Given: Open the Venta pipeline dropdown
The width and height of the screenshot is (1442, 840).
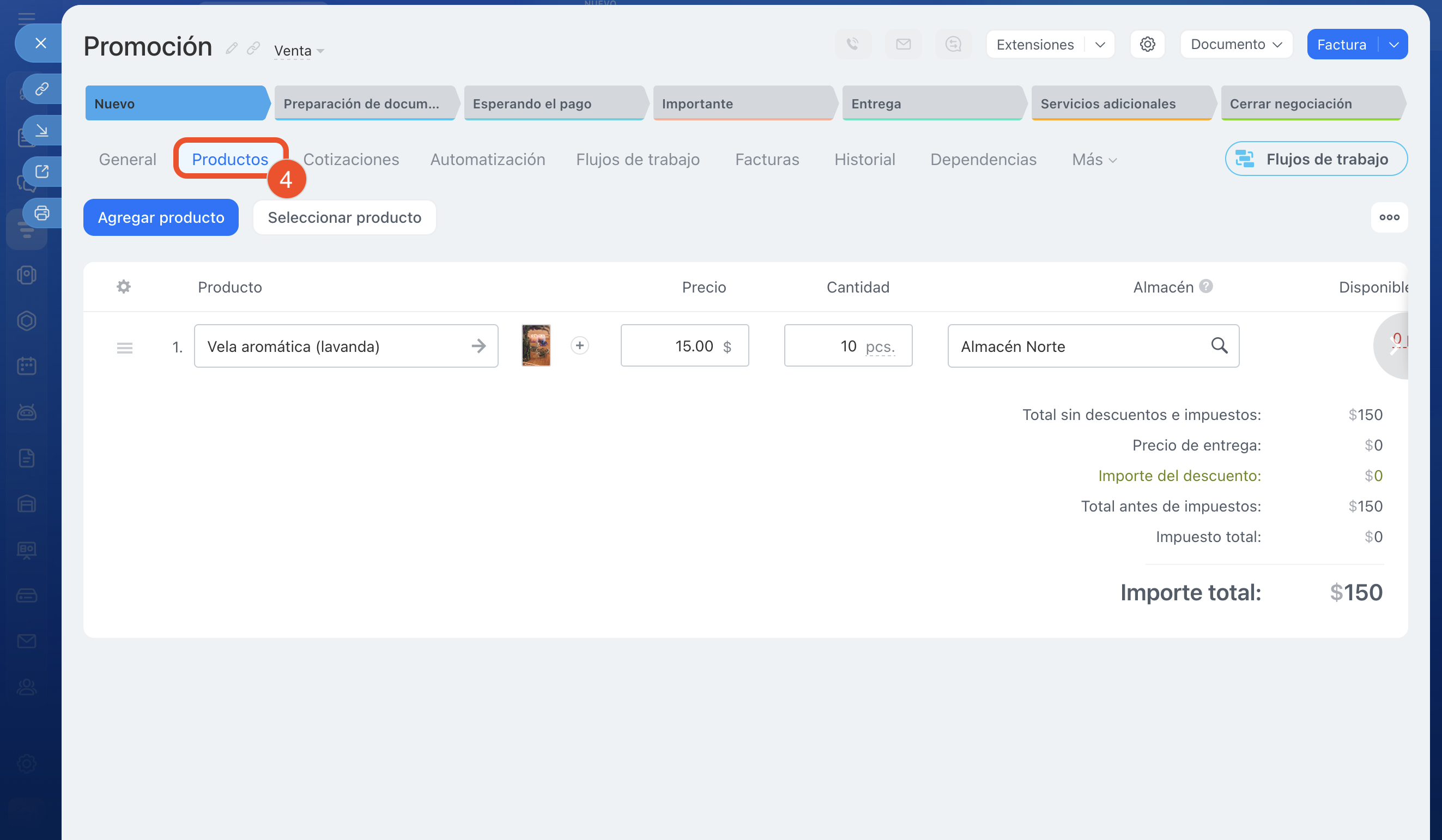Looking at the screenshot, I should (299, 51).
